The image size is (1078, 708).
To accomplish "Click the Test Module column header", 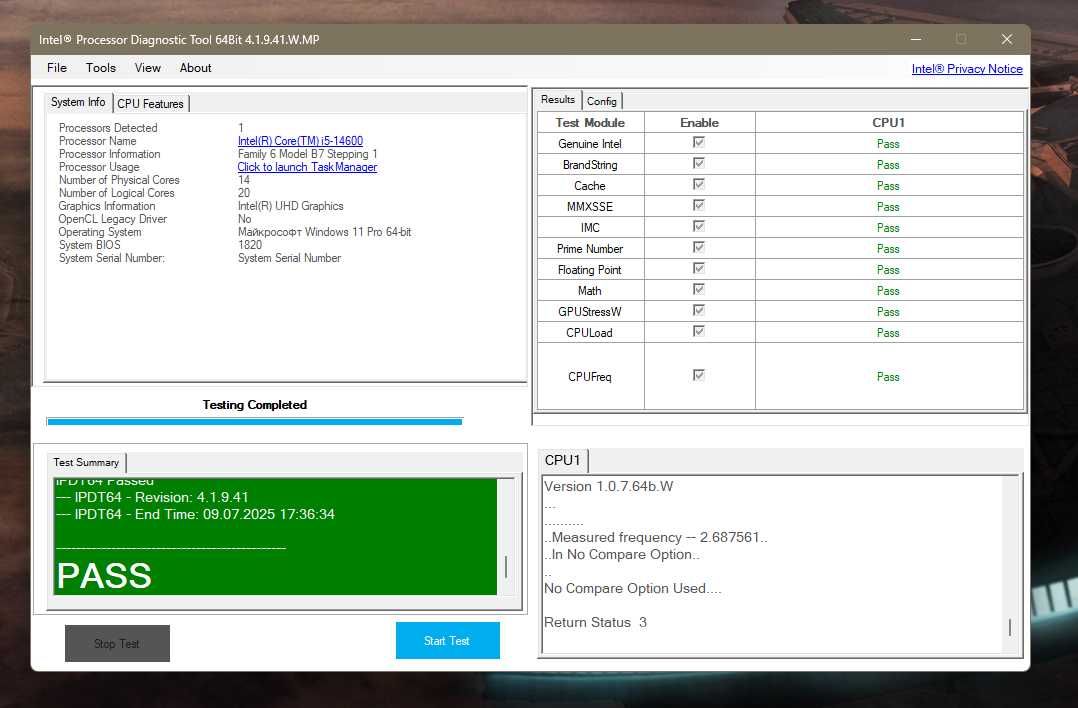I will click(x=590, y=122).
